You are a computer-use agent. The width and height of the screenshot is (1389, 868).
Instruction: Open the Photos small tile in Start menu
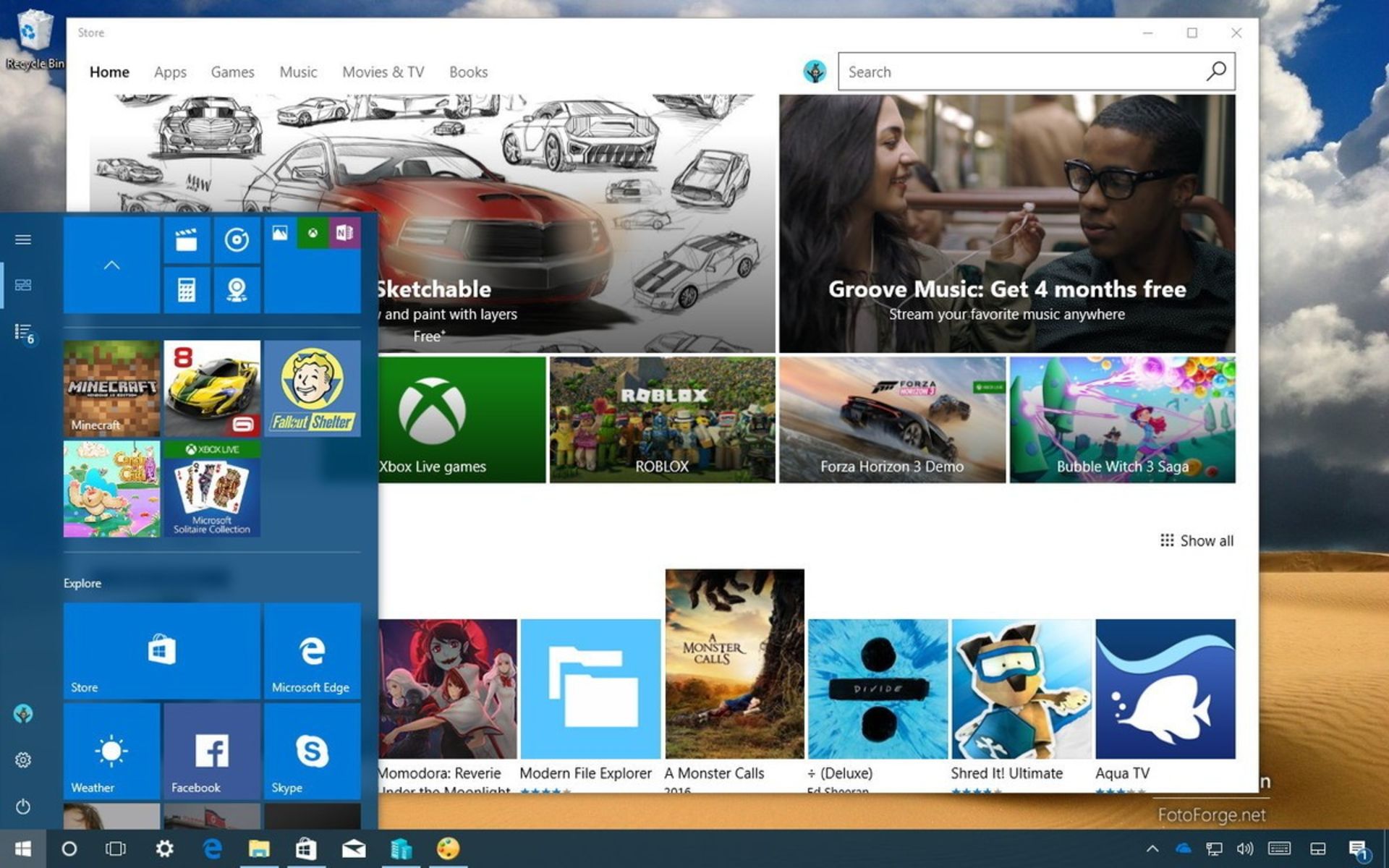(x=280, y=233)
